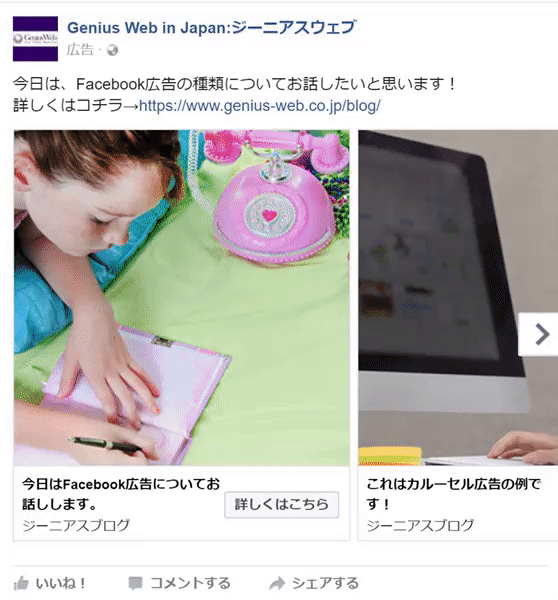The width and height of the screenshot is (558, 600).
Task: Click the コメントする text label
Action: (x=190, y=584)
